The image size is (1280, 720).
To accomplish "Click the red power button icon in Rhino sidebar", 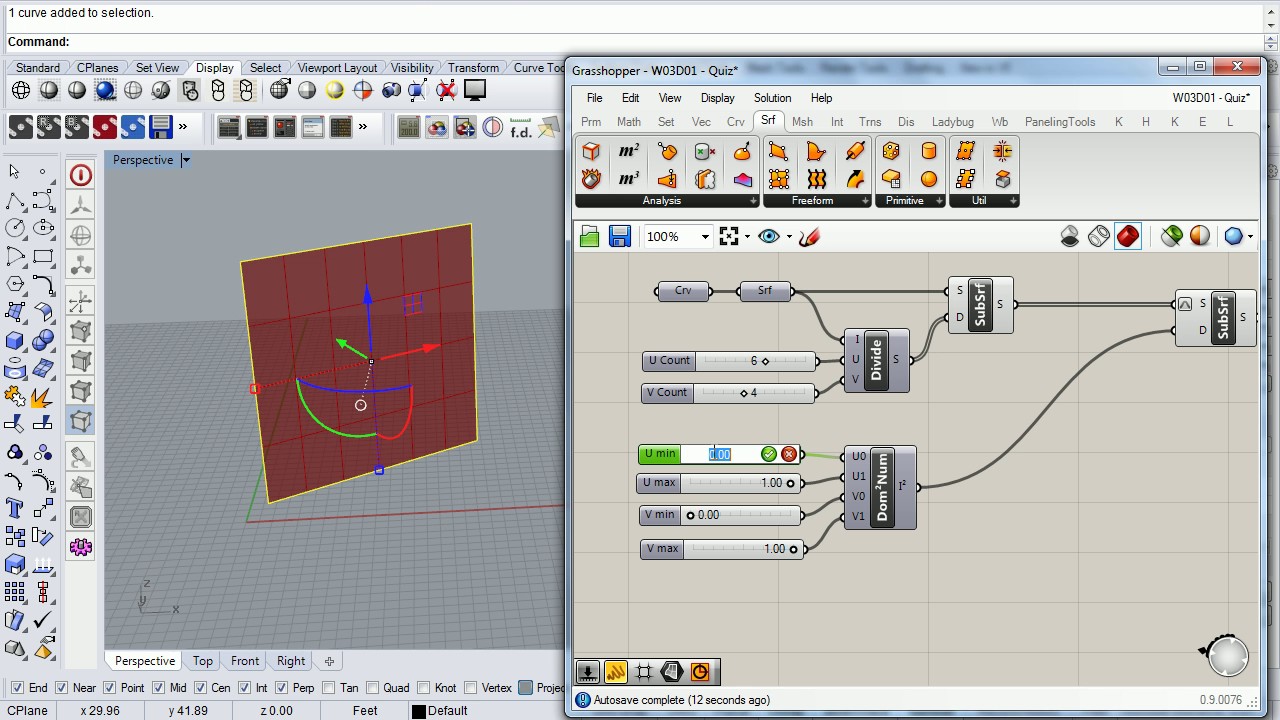I will click(81, 175).
